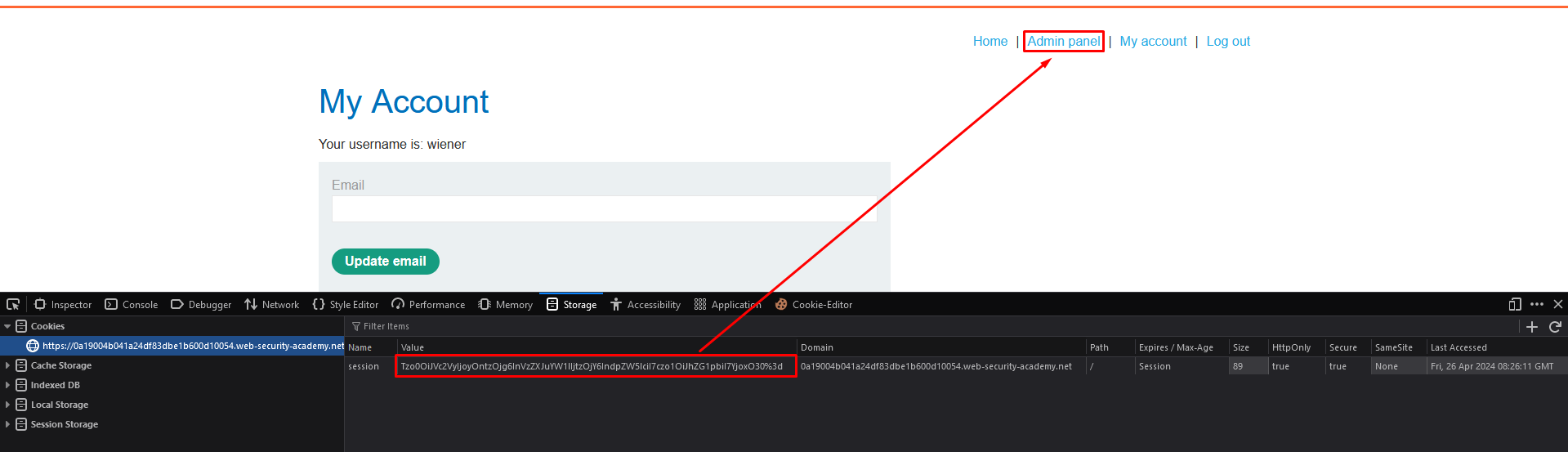
Task: Open the Accessibility tab
Action: click(x=645, y=304)
